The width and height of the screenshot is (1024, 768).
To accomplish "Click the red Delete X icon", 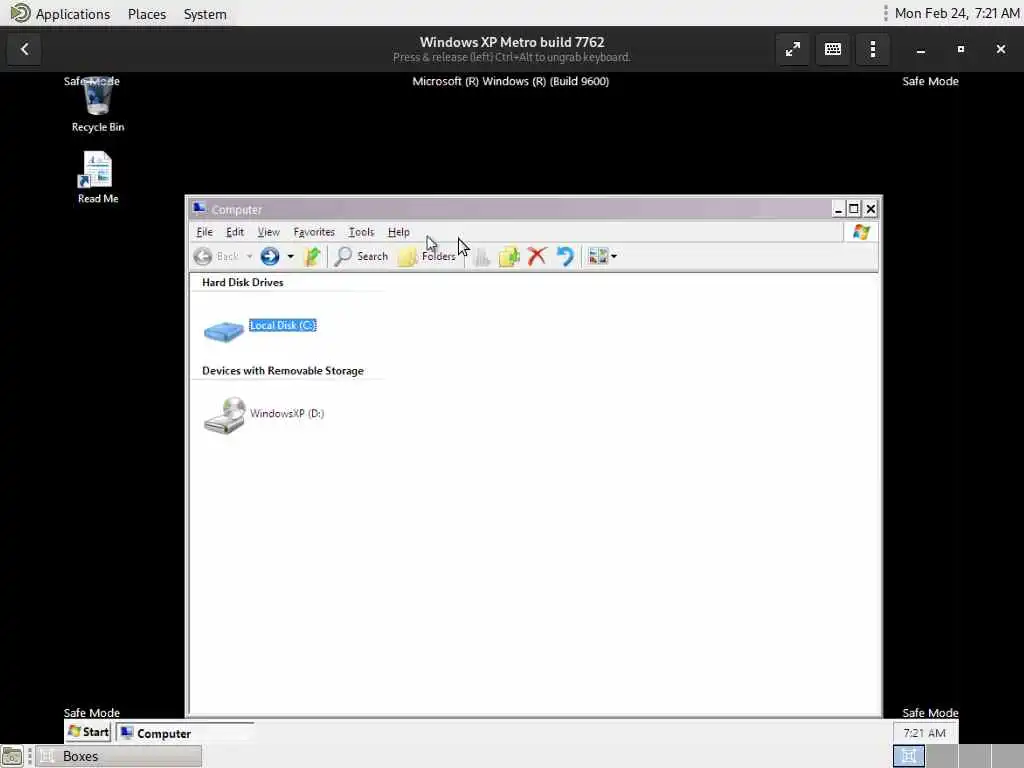I will [537, 256].
